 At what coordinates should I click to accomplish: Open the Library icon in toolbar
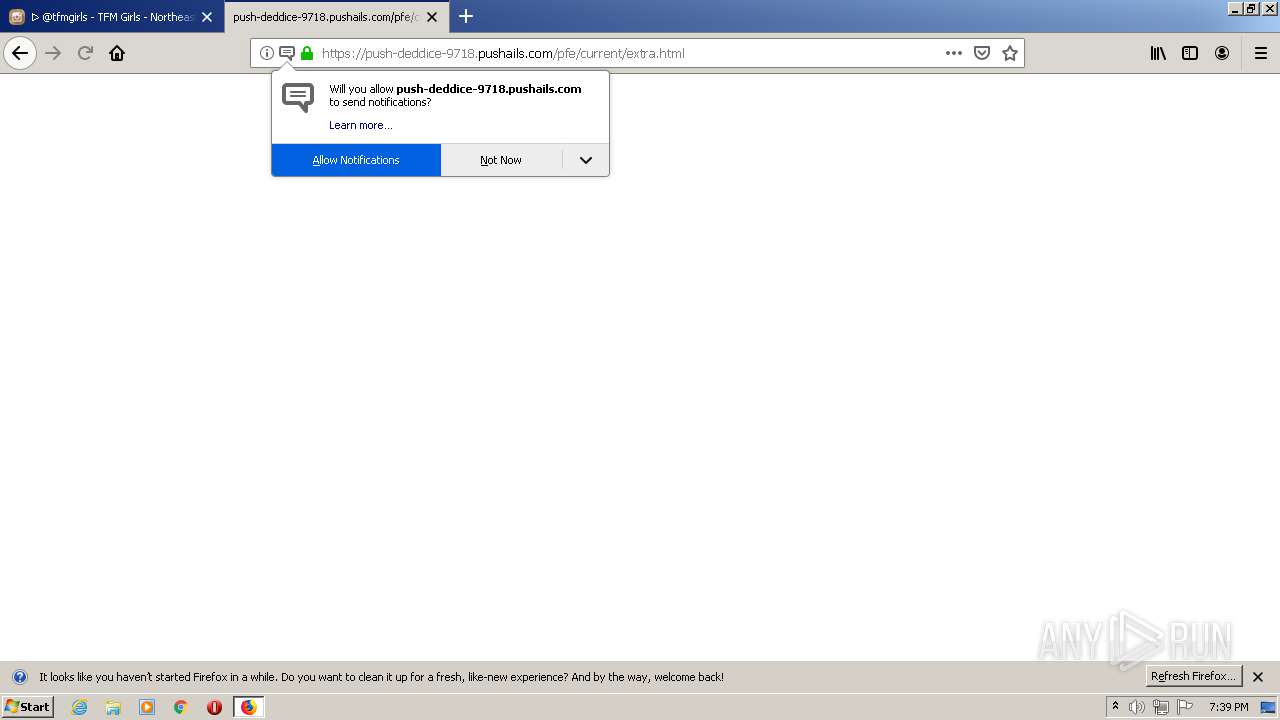point(1158,53)
